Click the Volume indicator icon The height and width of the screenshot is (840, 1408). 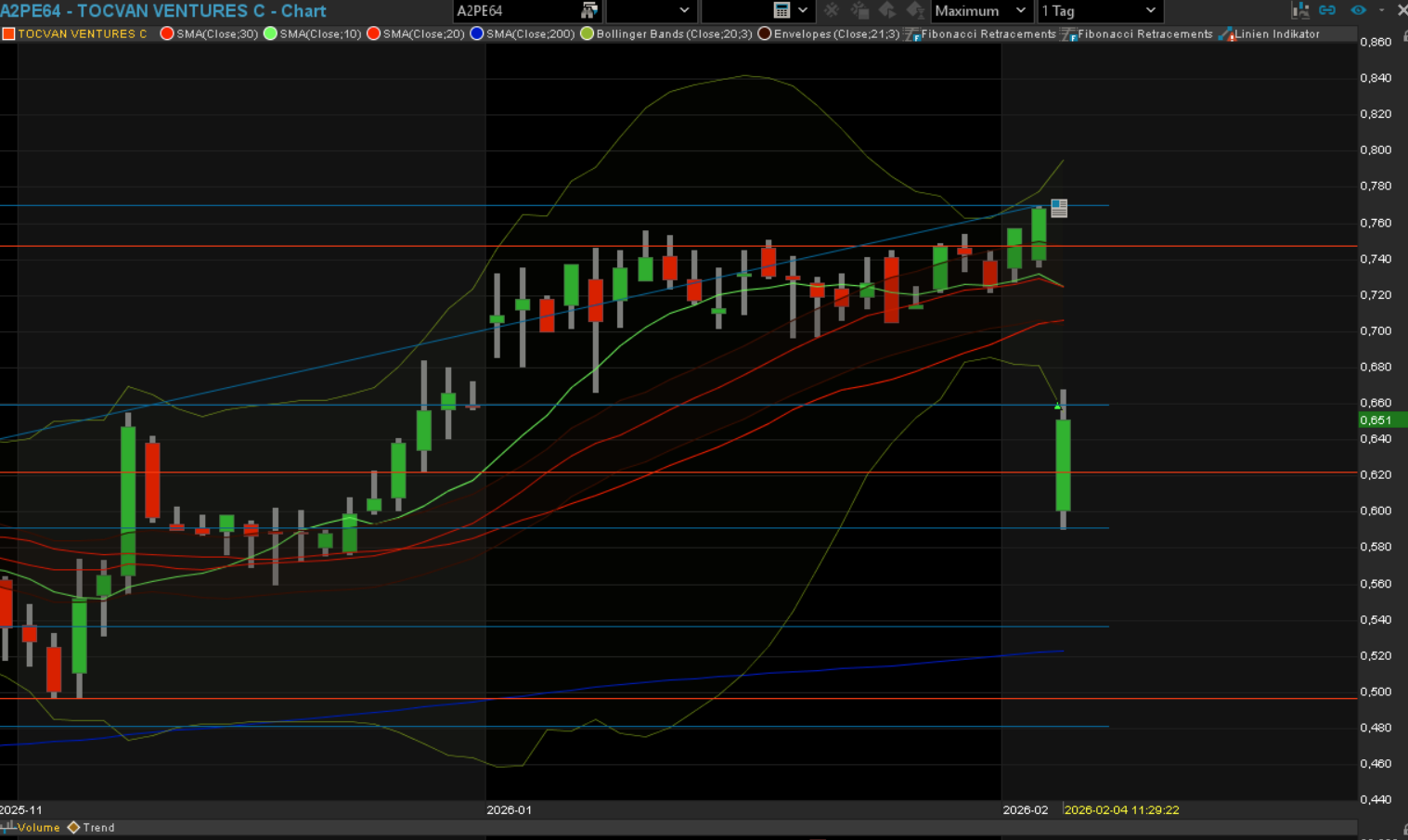click(8, 827)
